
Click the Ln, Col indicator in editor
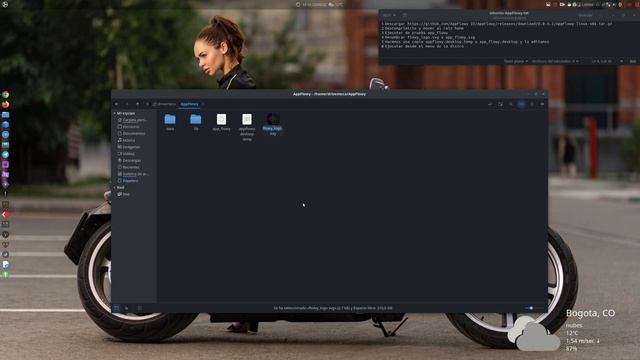tap(602, 61)
